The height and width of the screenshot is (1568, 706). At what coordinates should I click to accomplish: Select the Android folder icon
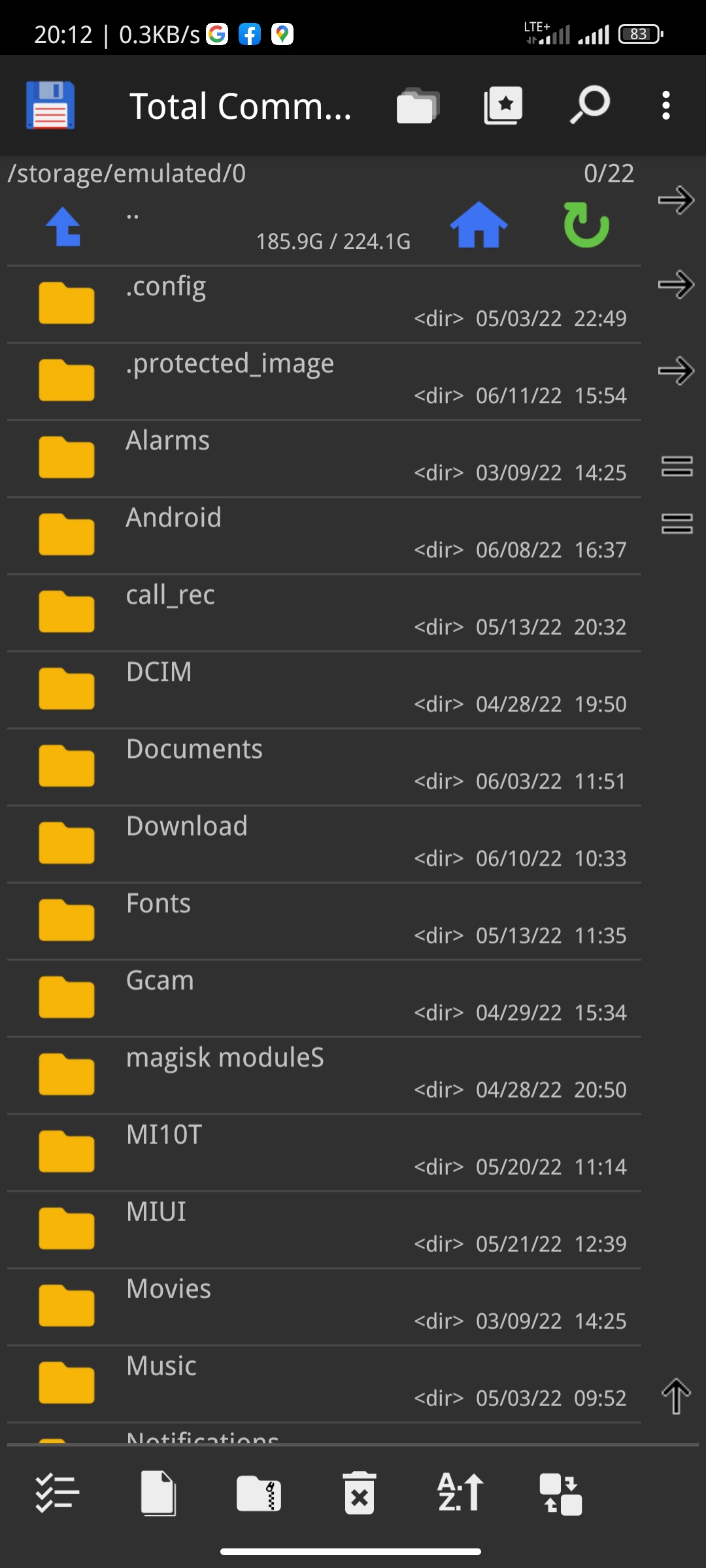point(66,534)
